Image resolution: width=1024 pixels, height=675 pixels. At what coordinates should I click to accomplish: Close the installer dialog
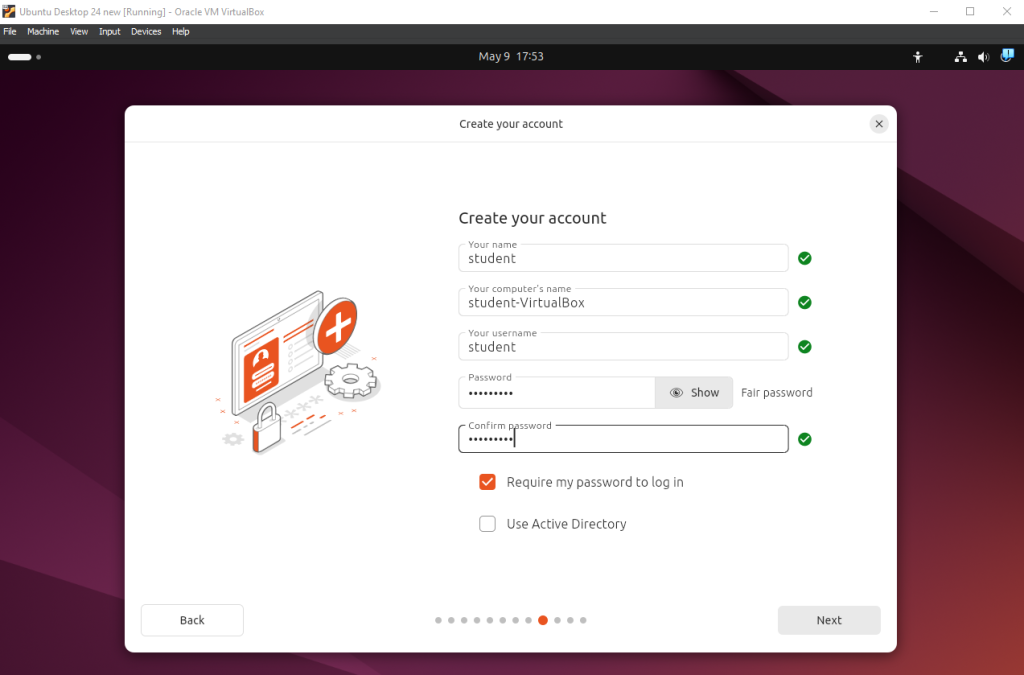pyautogui.click(x=879, y=123)
